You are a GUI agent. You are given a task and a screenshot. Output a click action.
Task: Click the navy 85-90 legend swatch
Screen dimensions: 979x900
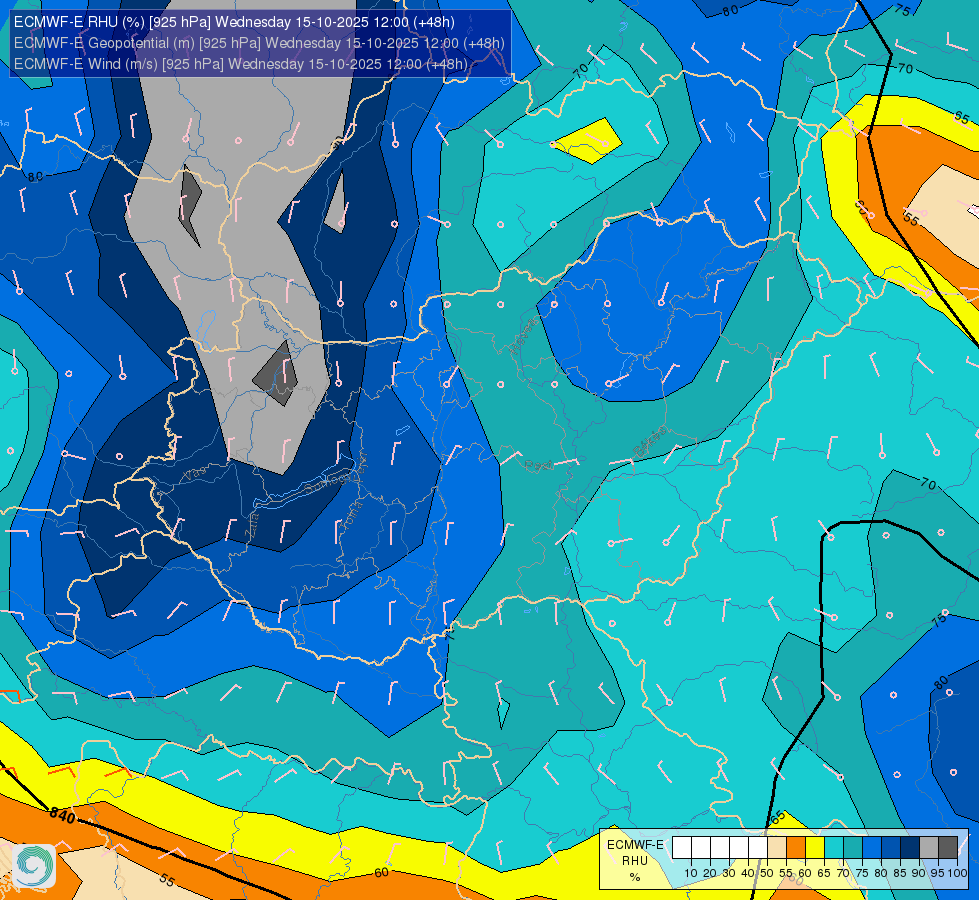[910, 847]
